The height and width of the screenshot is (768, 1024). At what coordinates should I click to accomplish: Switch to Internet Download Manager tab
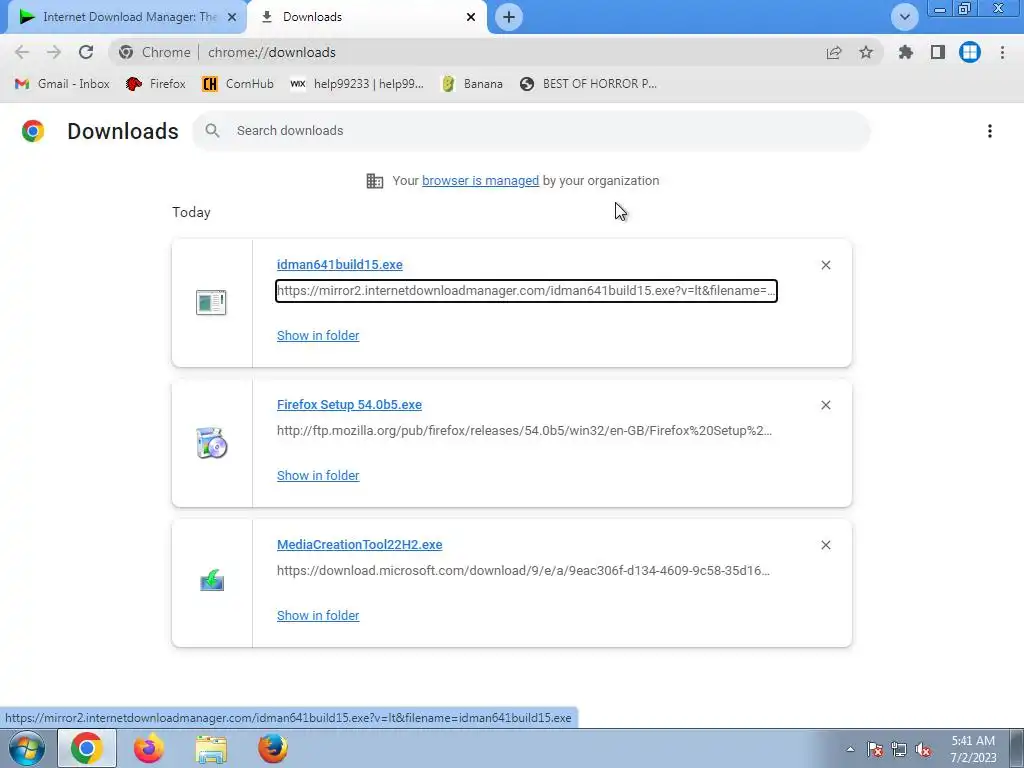tap(127, 17)
